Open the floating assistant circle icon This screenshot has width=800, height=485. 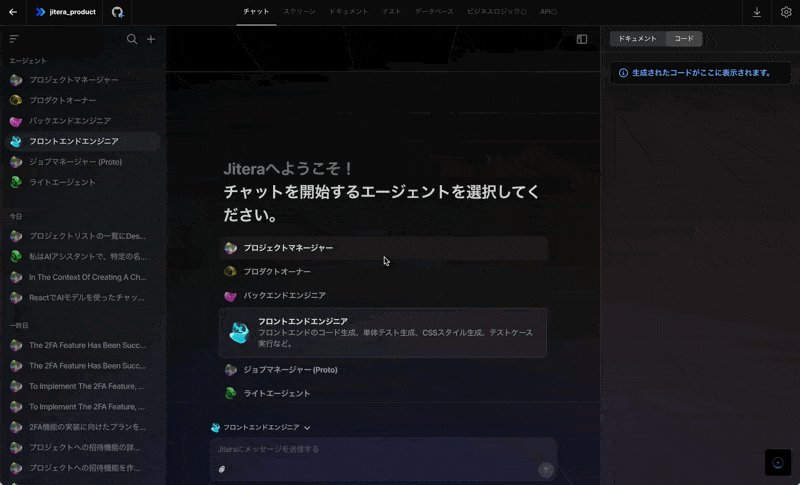(778, 463)
